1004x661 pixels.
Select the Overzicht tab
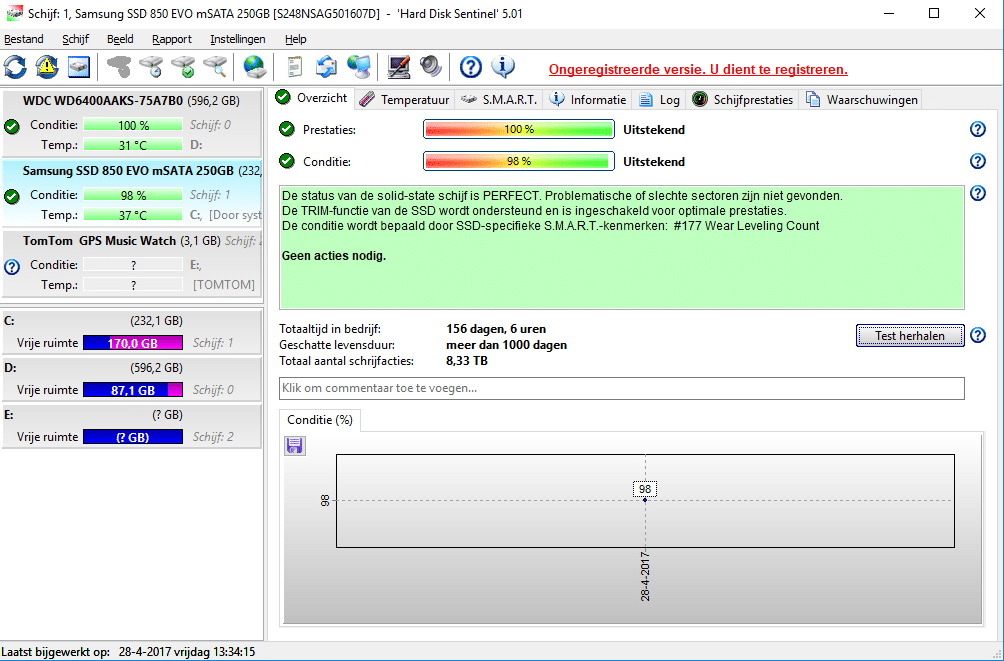312,98
